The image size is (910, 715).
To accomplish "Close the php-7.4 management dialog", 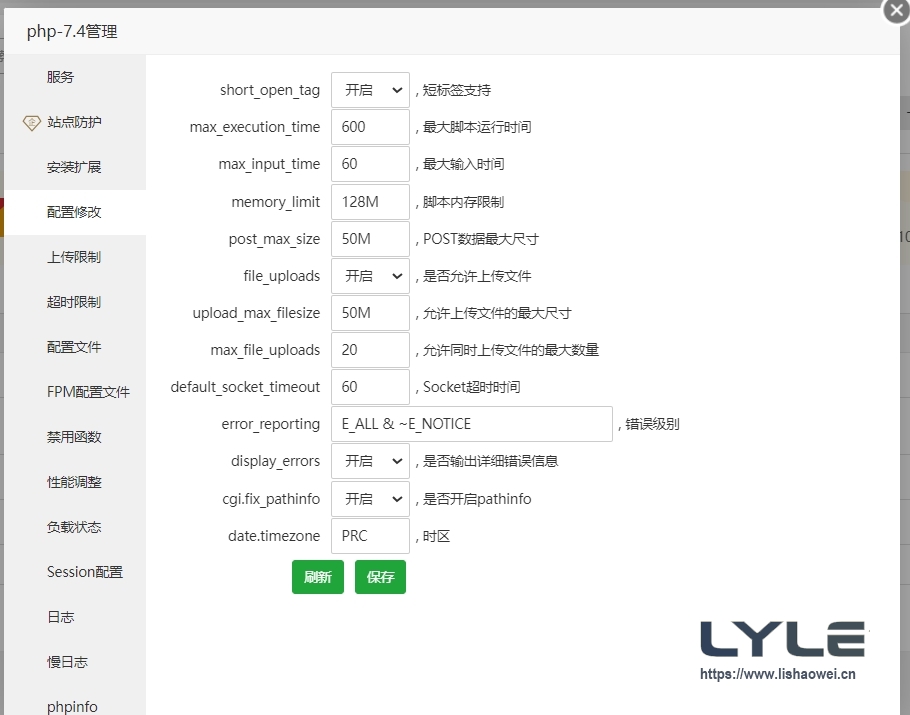I will tap(895, 12).
